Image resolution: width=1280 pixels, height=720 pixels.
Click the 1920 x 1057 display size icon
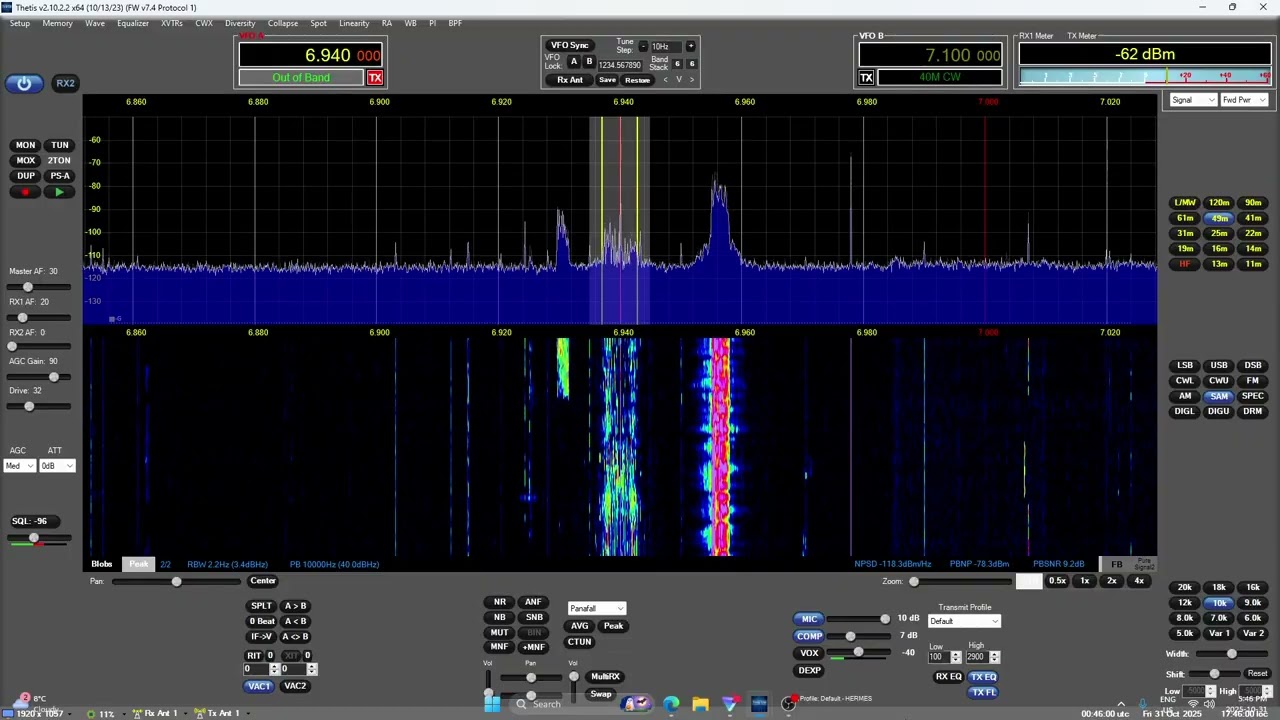point(9,713)
